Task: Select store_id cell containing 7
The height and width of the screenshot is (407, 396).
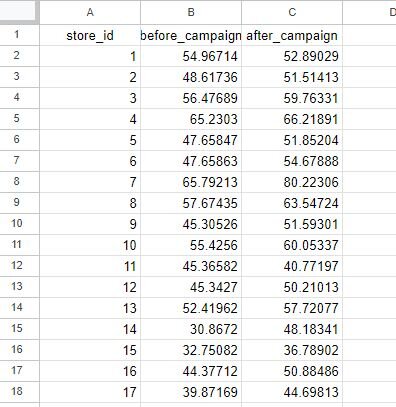Action: click(x=90, y=182)
